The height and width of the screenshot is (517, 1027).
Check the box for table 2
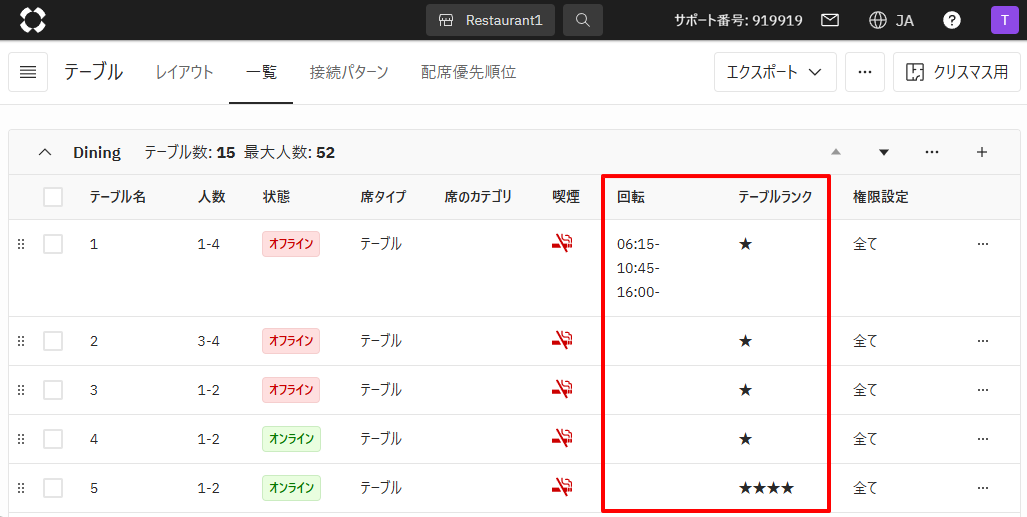(53, 341)
